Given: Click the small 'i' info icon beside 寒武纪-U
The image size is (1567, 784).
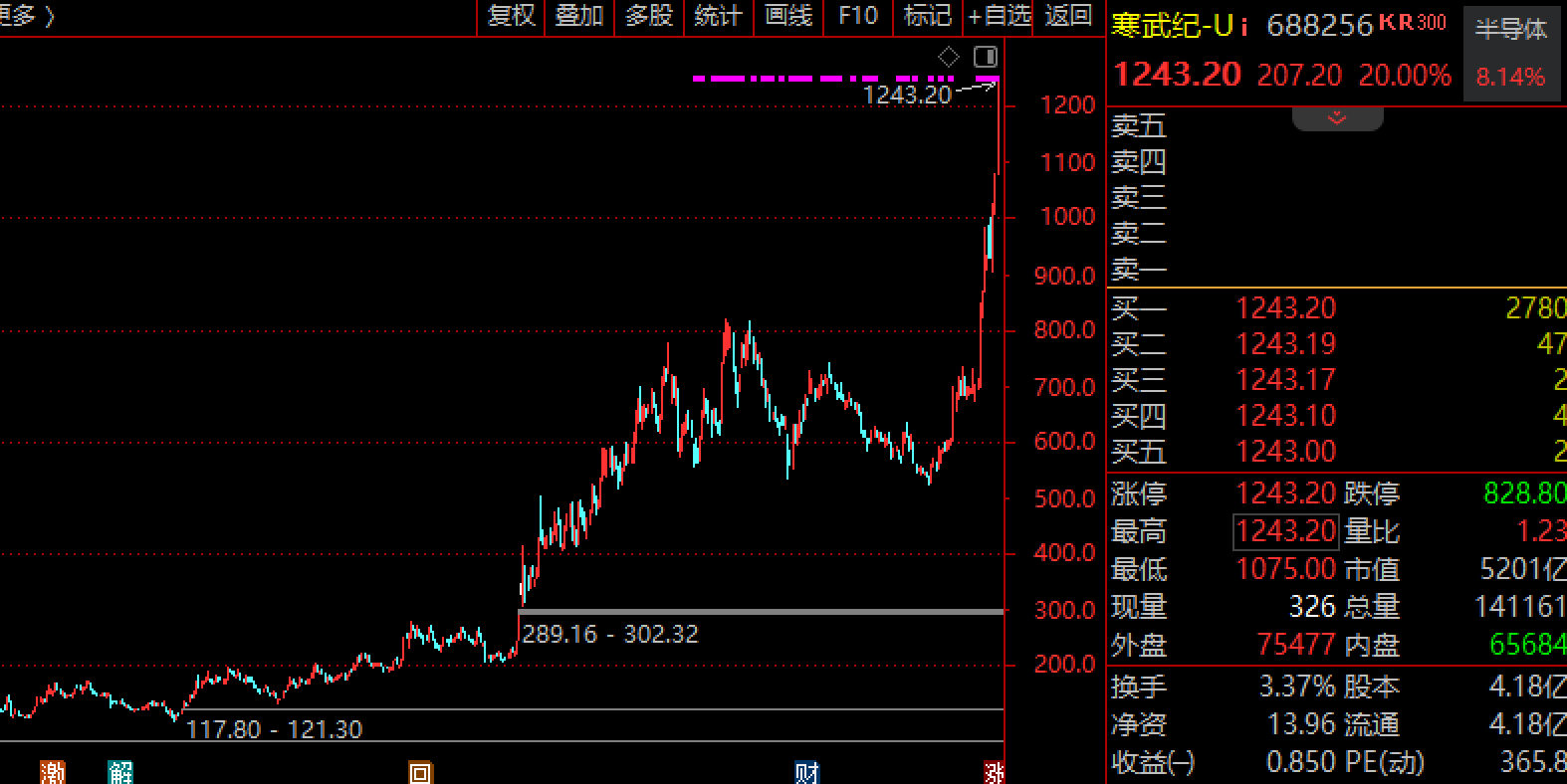Looking at the screenshot, I should click(1244, 26).
